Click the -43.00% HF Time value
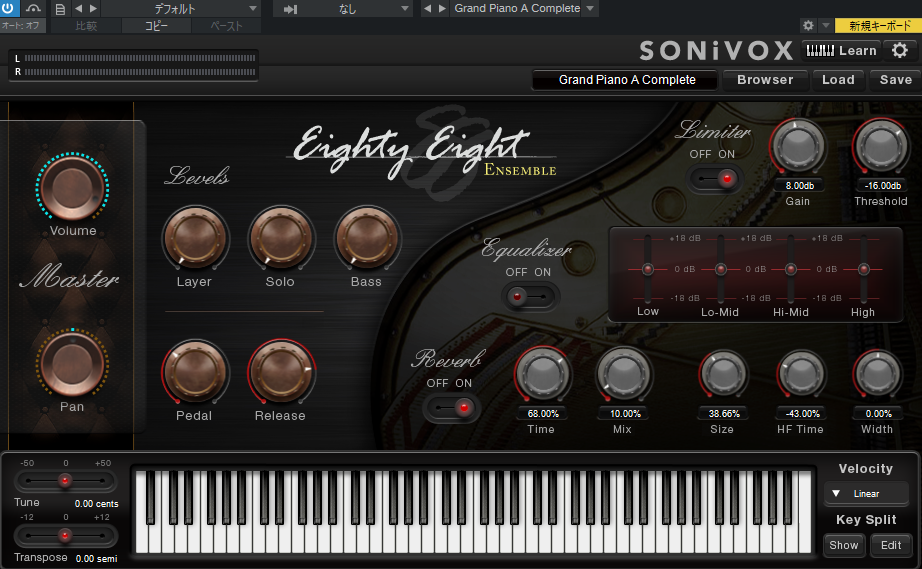This screenshot has height=569, width=922. click(803, 414)
